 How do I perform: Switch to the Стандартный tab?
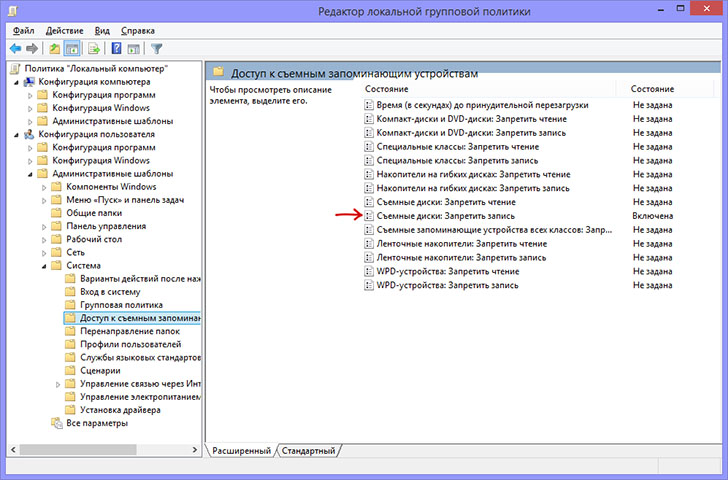pyautogui.click(x=308, y=452)
